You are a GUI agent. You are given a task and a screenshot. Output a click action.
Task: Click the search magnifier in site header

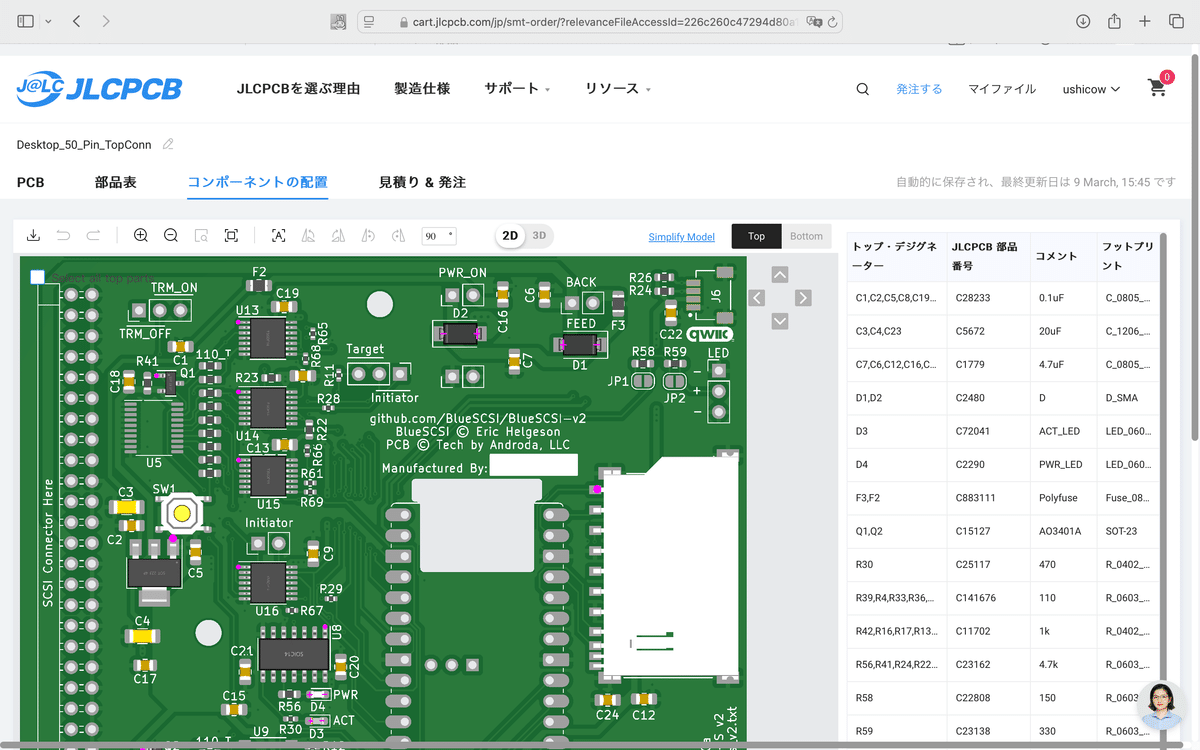coord(863,89)
